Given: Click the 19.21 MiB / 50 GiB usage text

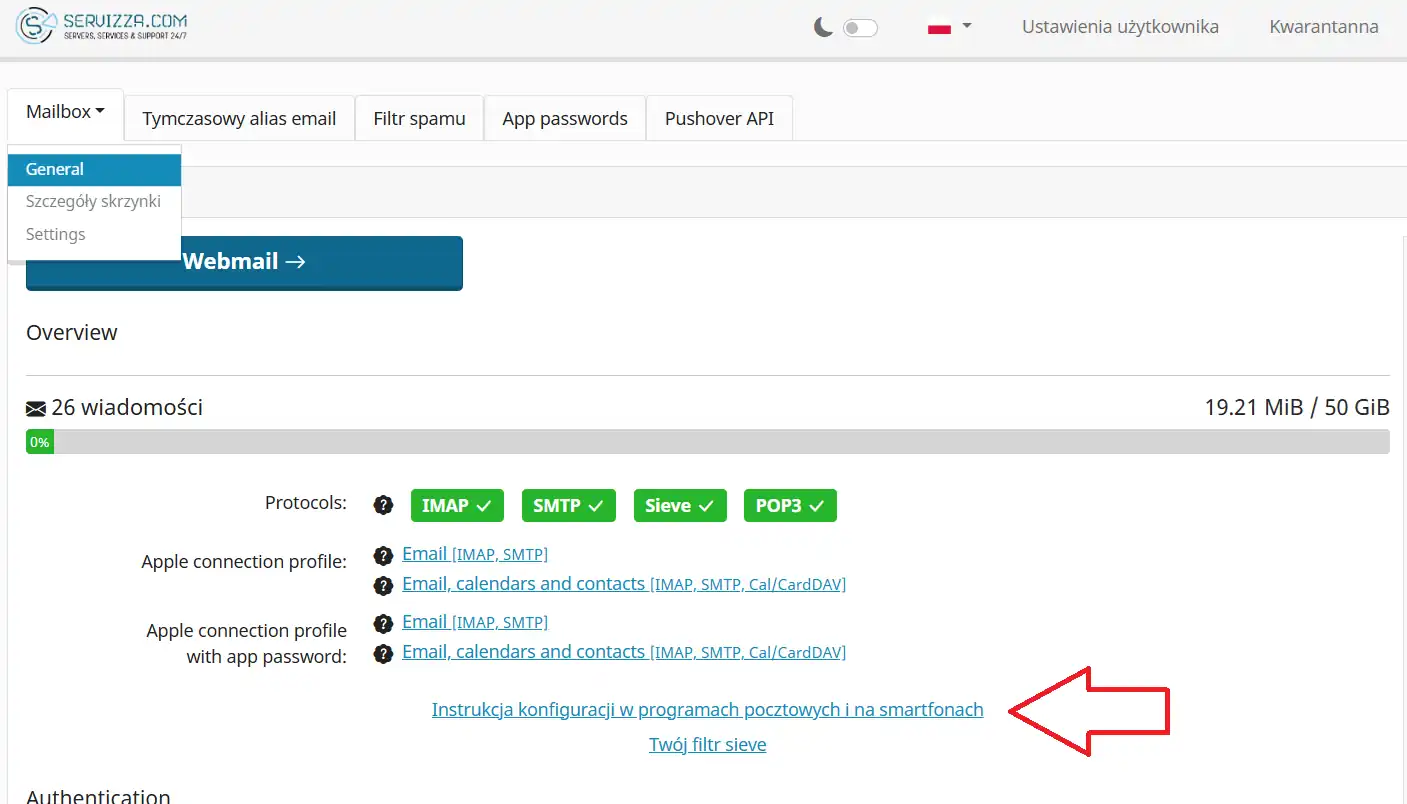Looking at the screenshot, I should tap(1297, 408).
